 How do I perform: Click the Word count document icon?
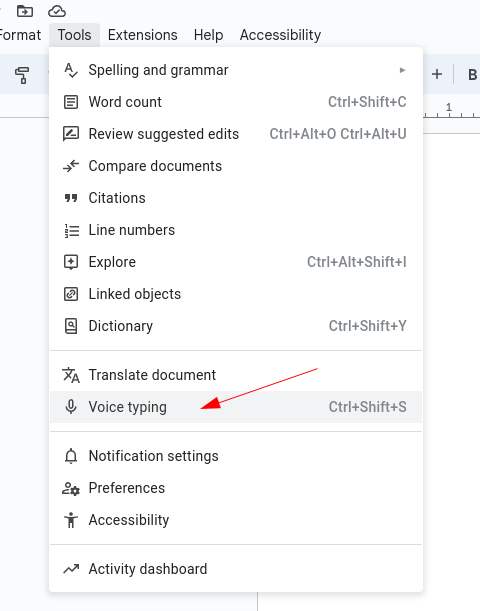71,102
